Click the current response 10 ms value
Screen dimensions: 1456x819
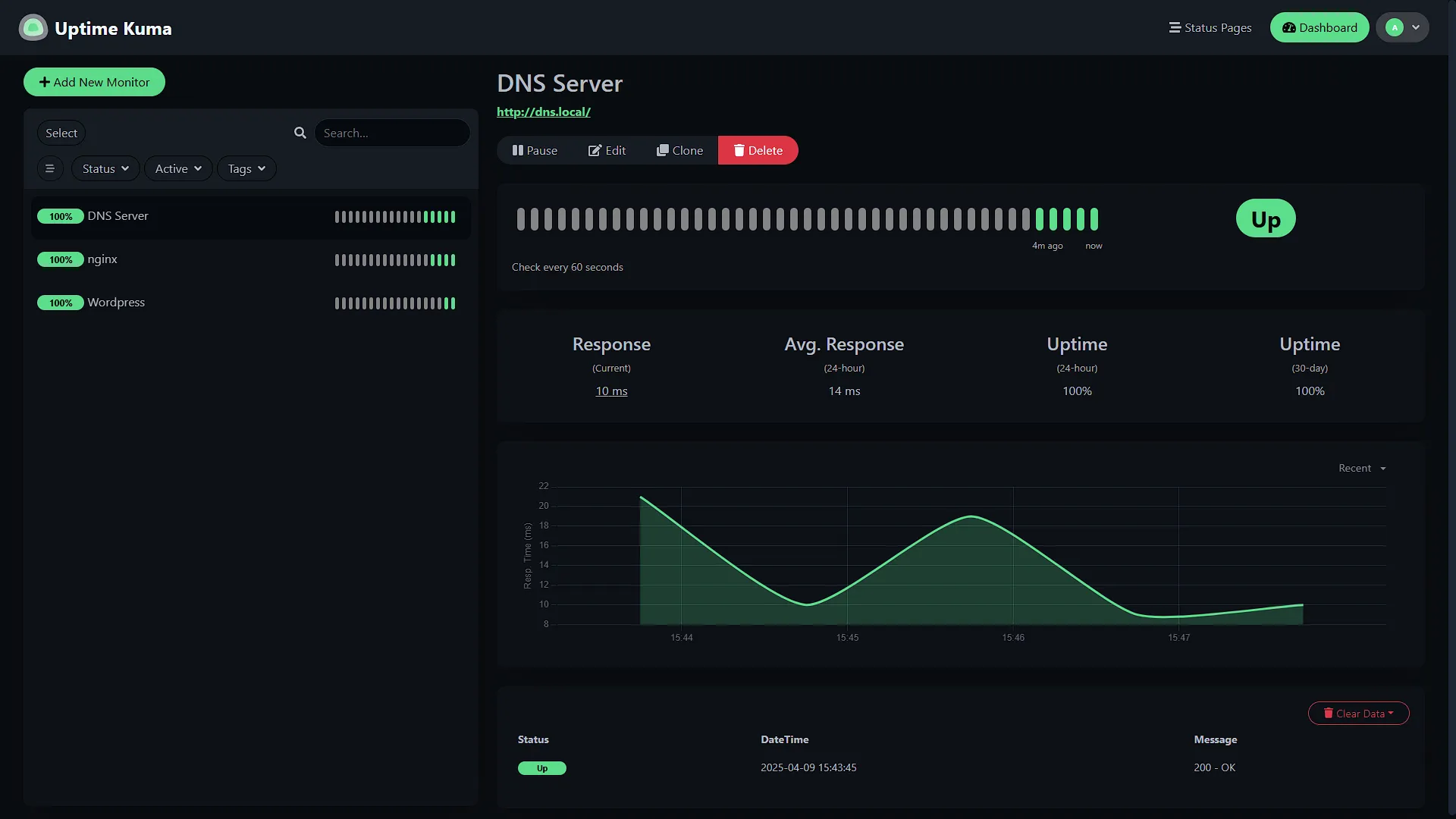pos(611,391)
